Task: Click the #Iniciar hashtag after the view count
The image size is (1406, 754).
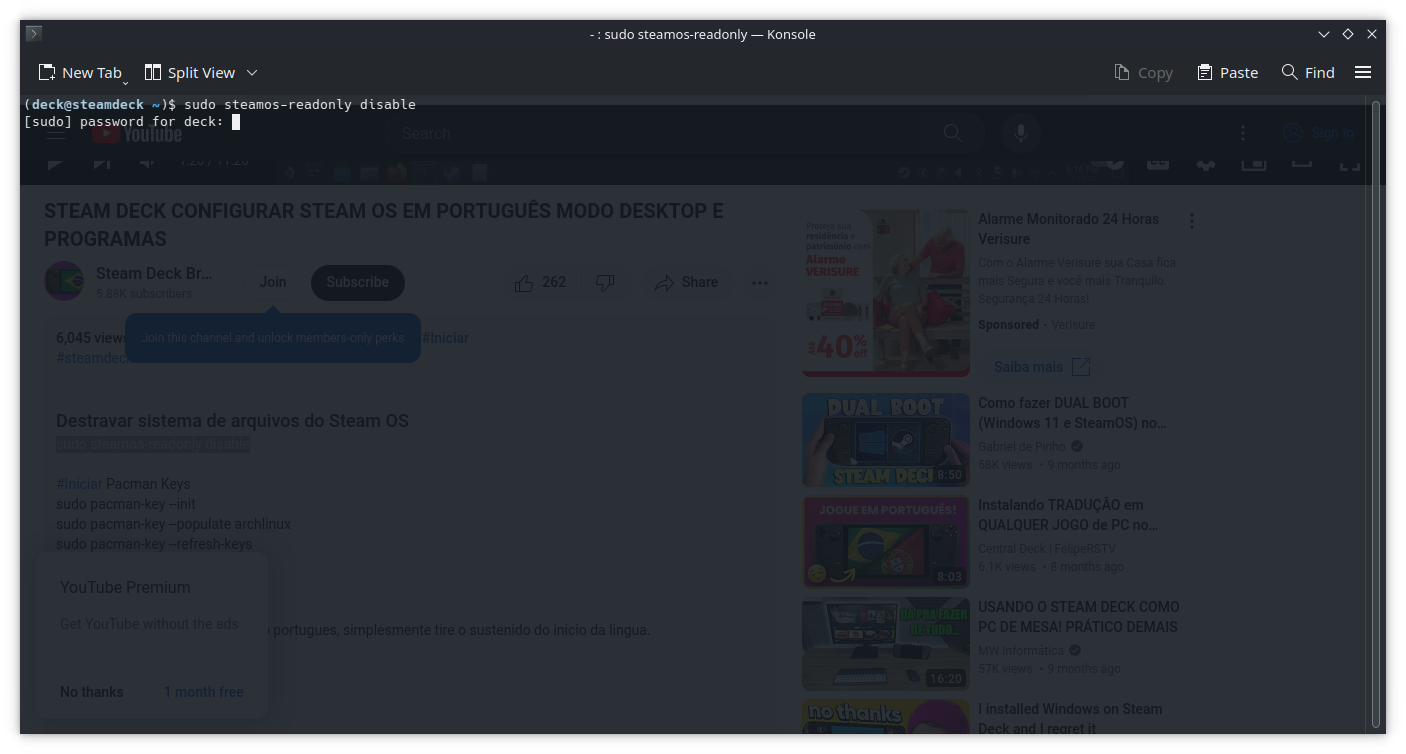Action: click(445, 338)
